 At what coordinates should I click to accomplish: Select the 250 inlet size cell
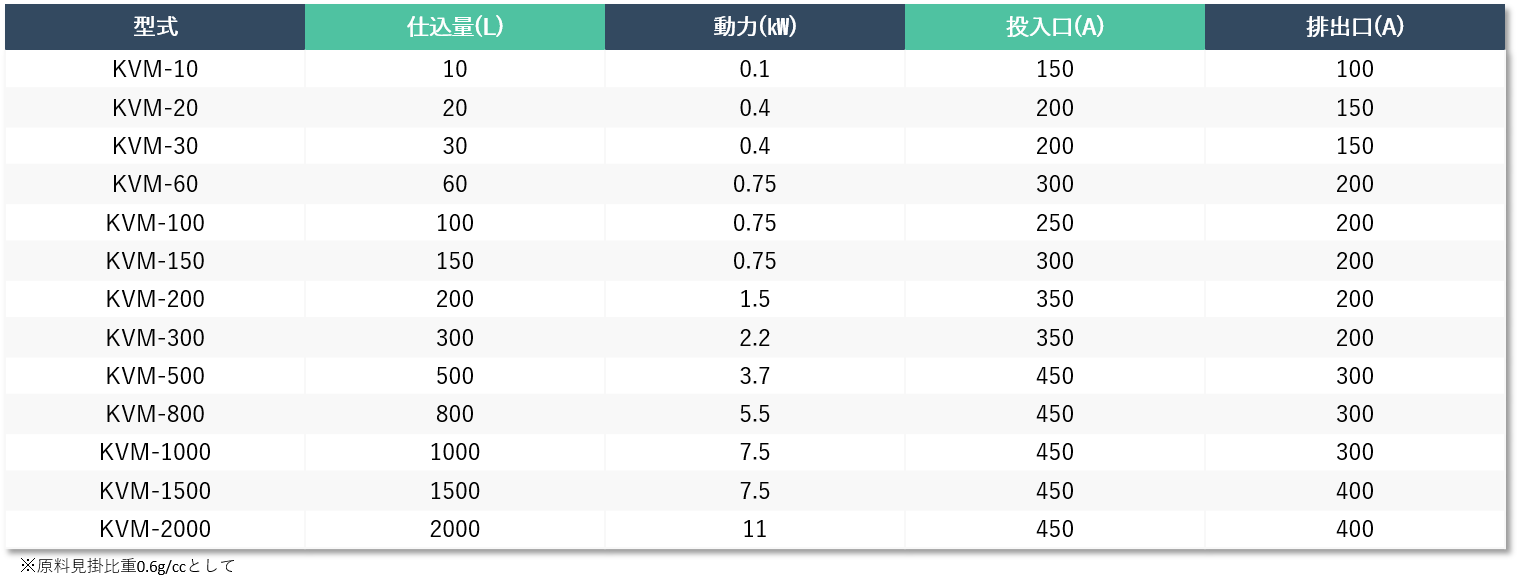point(1055,223)
